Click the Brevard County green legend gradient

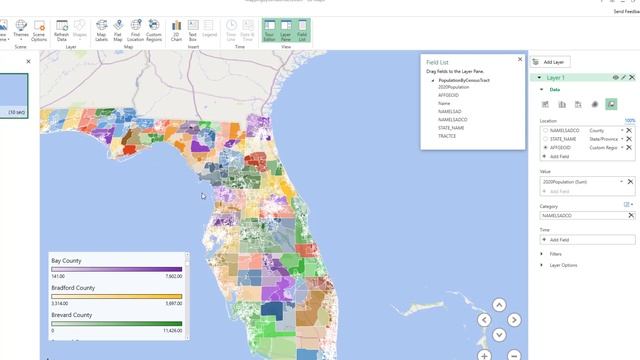117,324
